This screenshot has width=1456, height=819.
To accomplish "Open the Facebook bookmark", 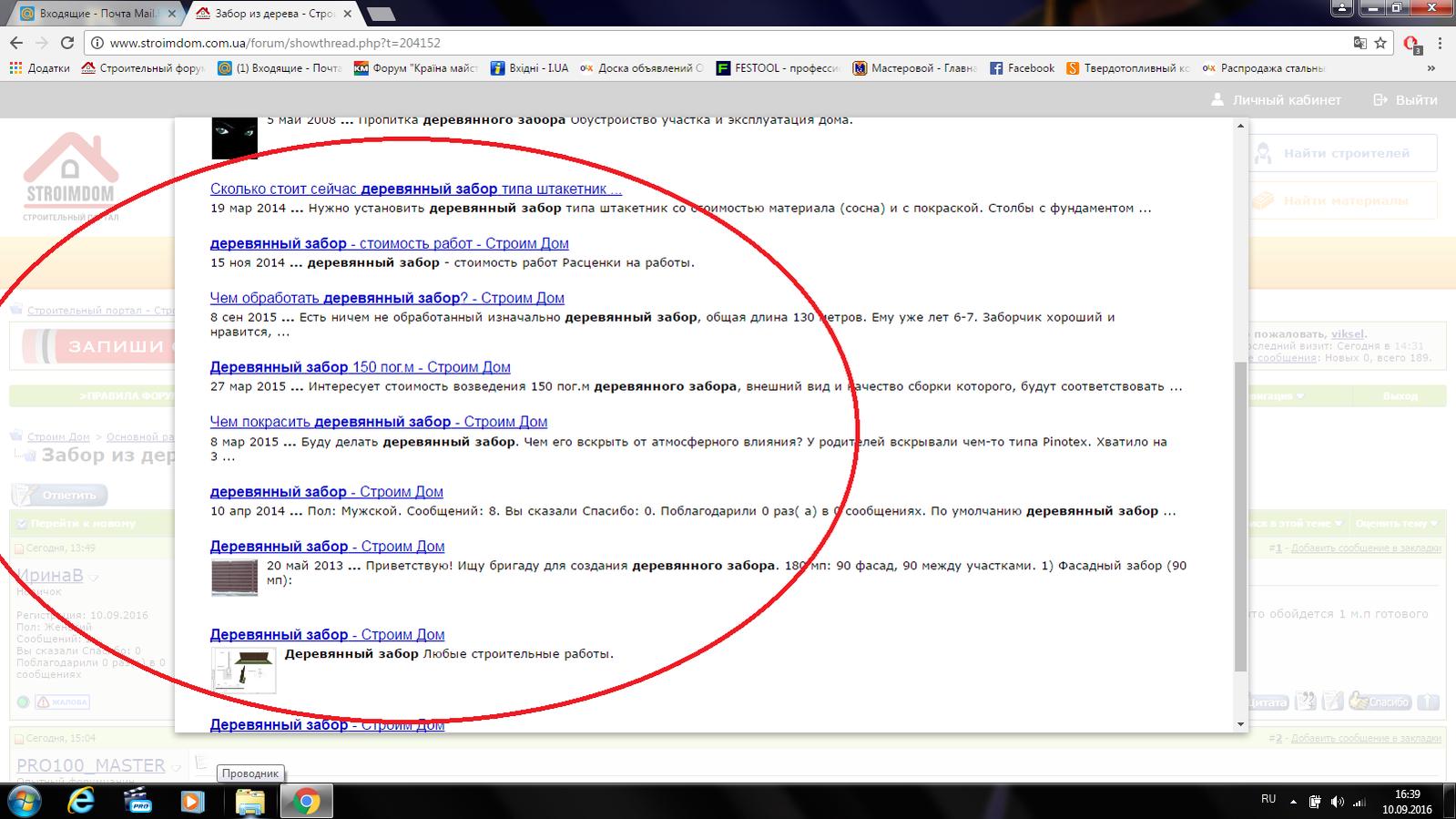I will point(1022,68).
